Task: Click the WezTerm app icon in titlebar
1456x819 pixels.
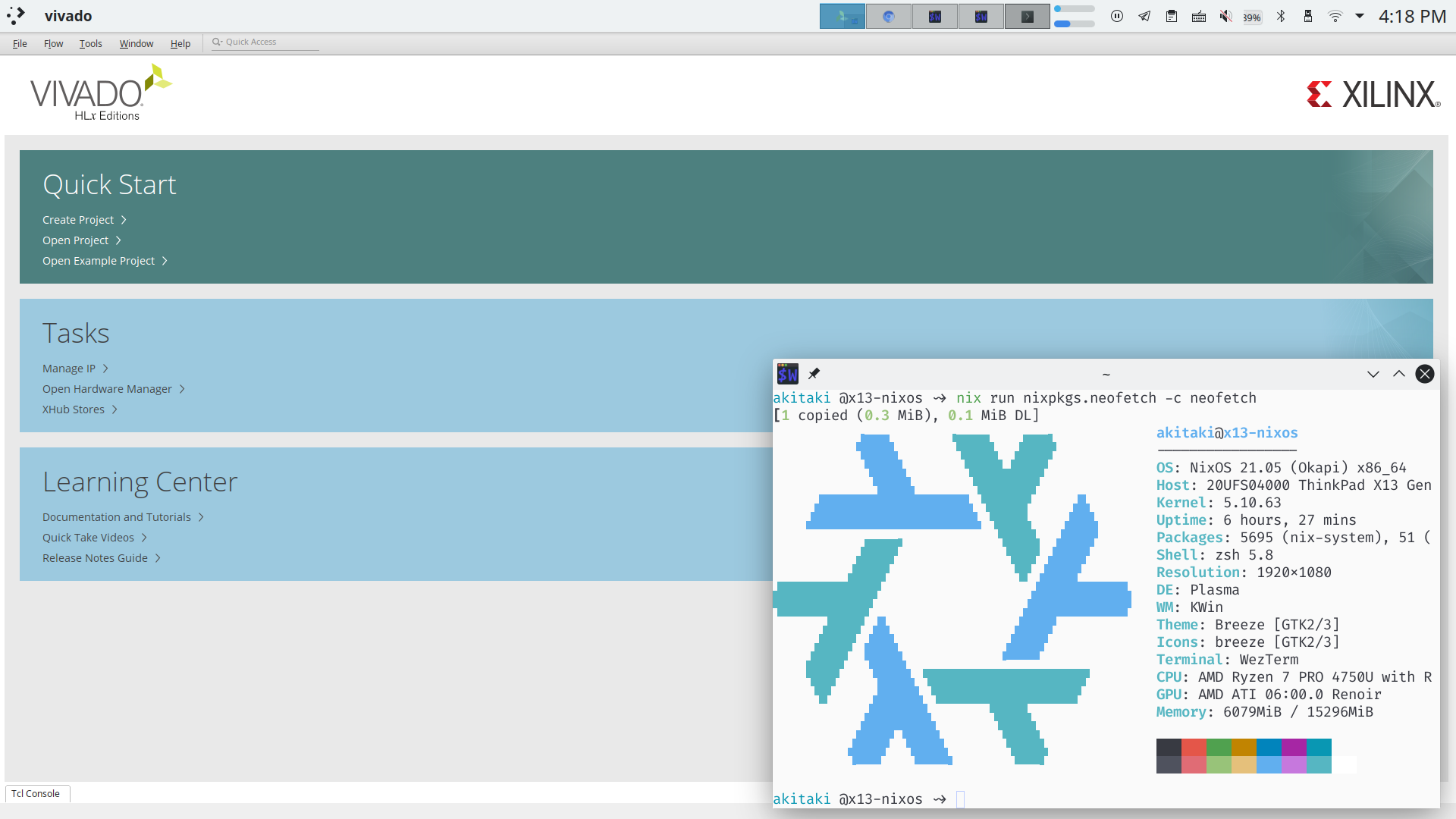Action: 788,373
